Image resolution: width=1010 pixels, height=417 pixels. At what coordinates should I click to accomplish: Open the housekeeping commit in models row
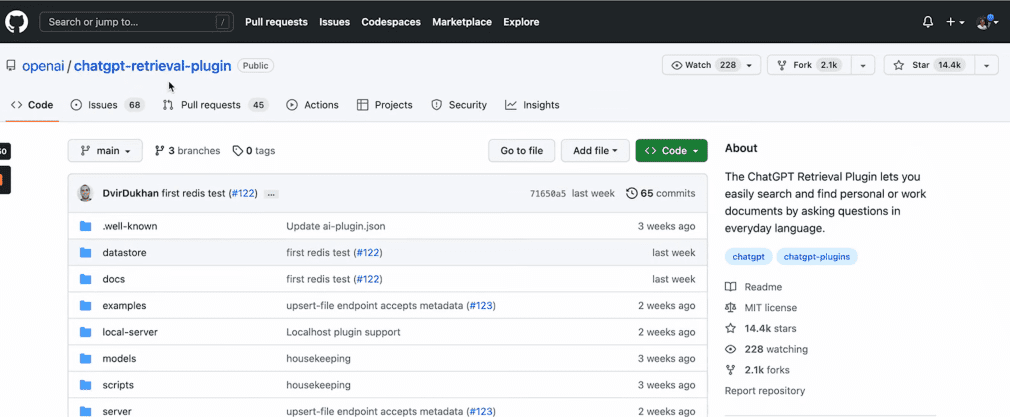[x=318, y=358]
